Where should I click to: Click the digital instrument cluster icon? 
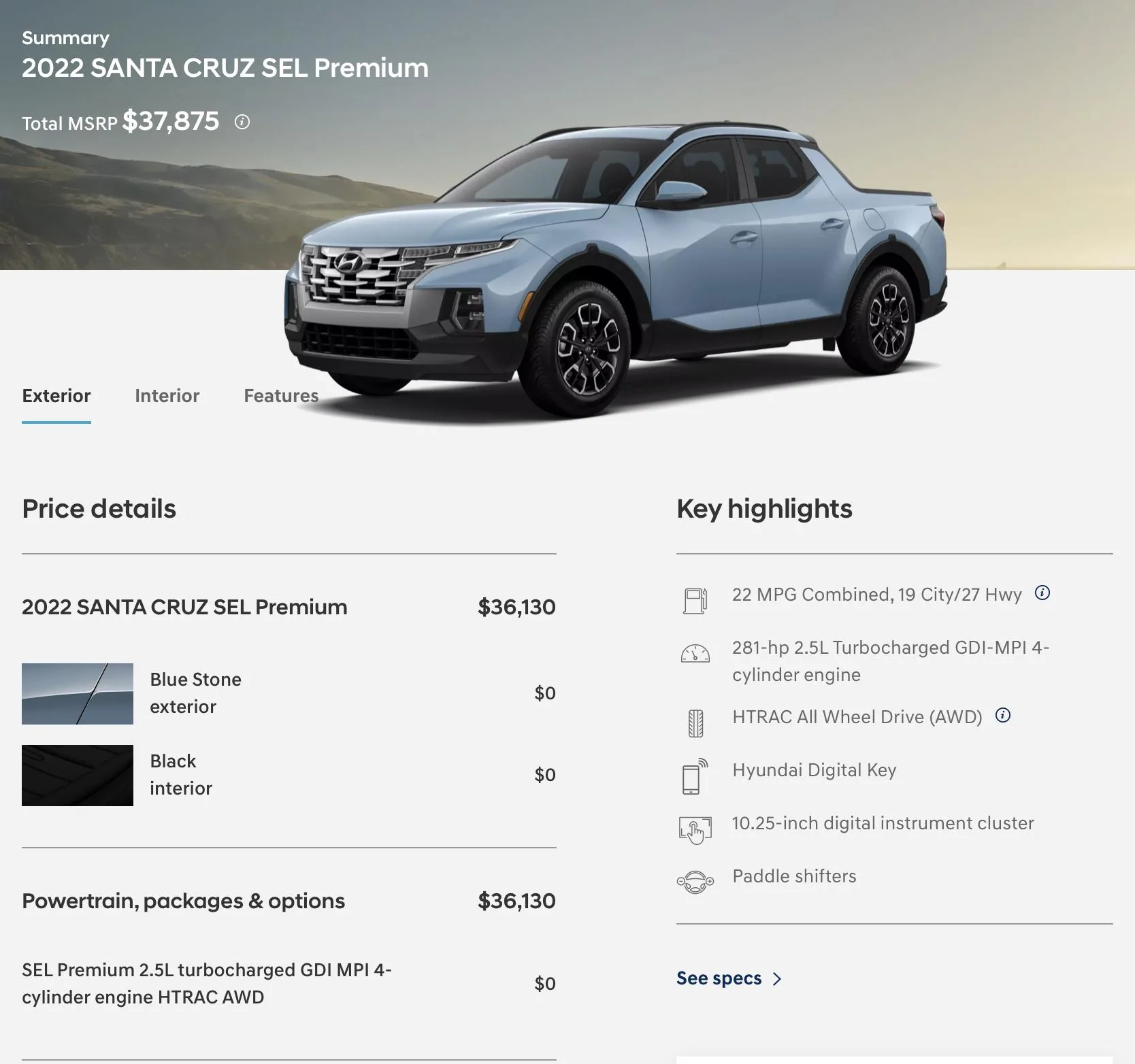point(695,830)
